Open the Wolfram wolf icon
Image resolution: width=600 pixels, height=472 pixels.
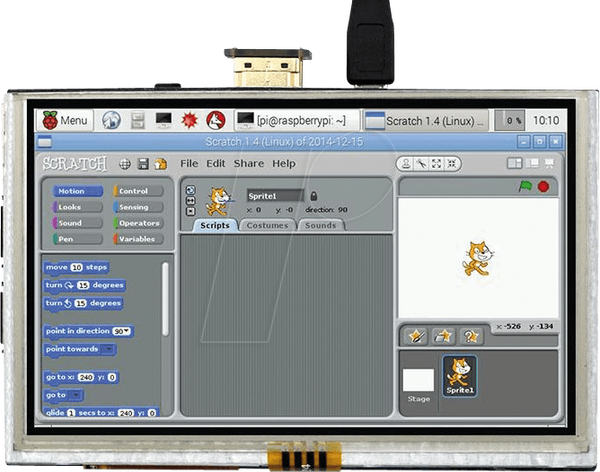(x=216, y=120)
